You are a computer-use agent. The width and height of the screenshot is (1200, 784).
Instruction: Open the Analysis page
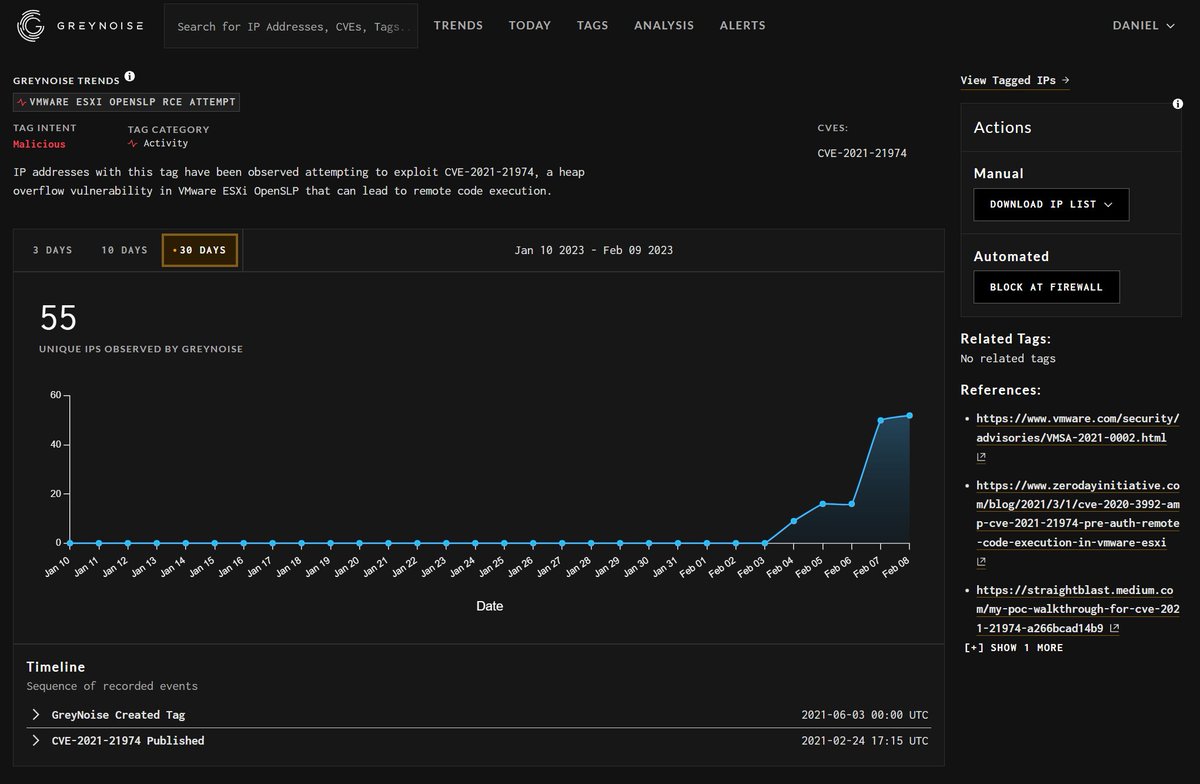(x=664, y=25)
